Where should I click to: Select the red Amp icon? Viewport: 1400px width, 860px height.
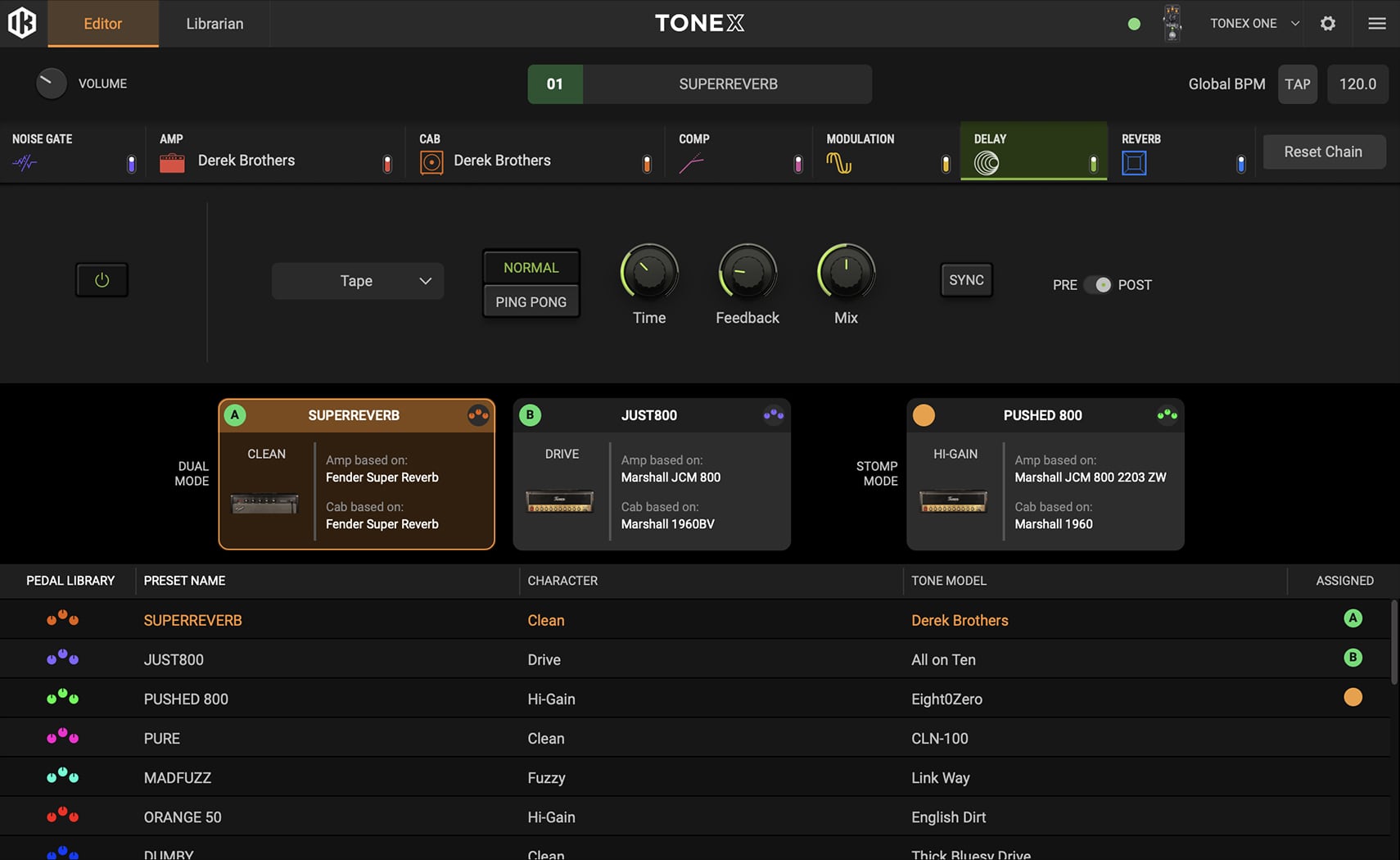(172, 163)
